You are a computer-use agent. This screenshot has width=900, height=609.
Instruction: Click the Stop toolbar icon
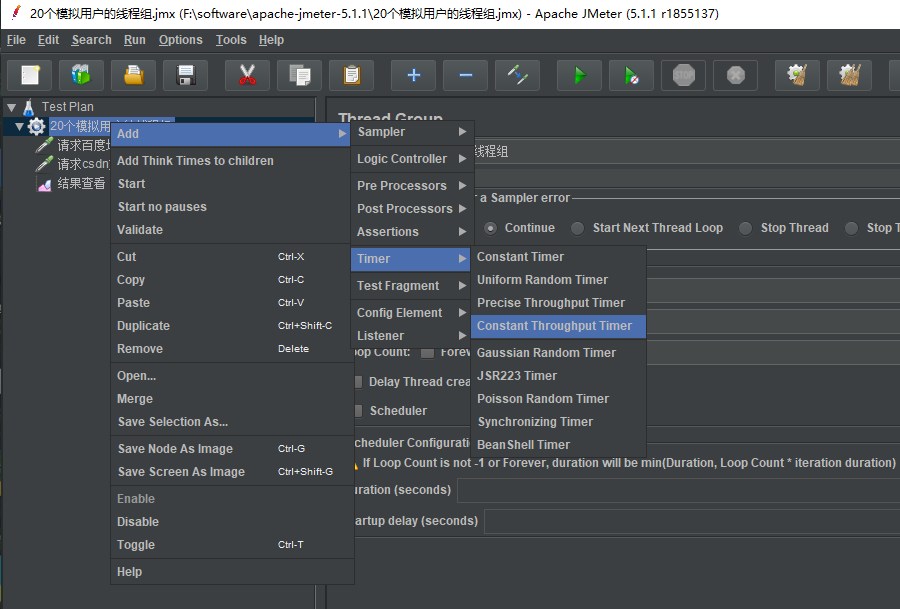click(684, 75)
